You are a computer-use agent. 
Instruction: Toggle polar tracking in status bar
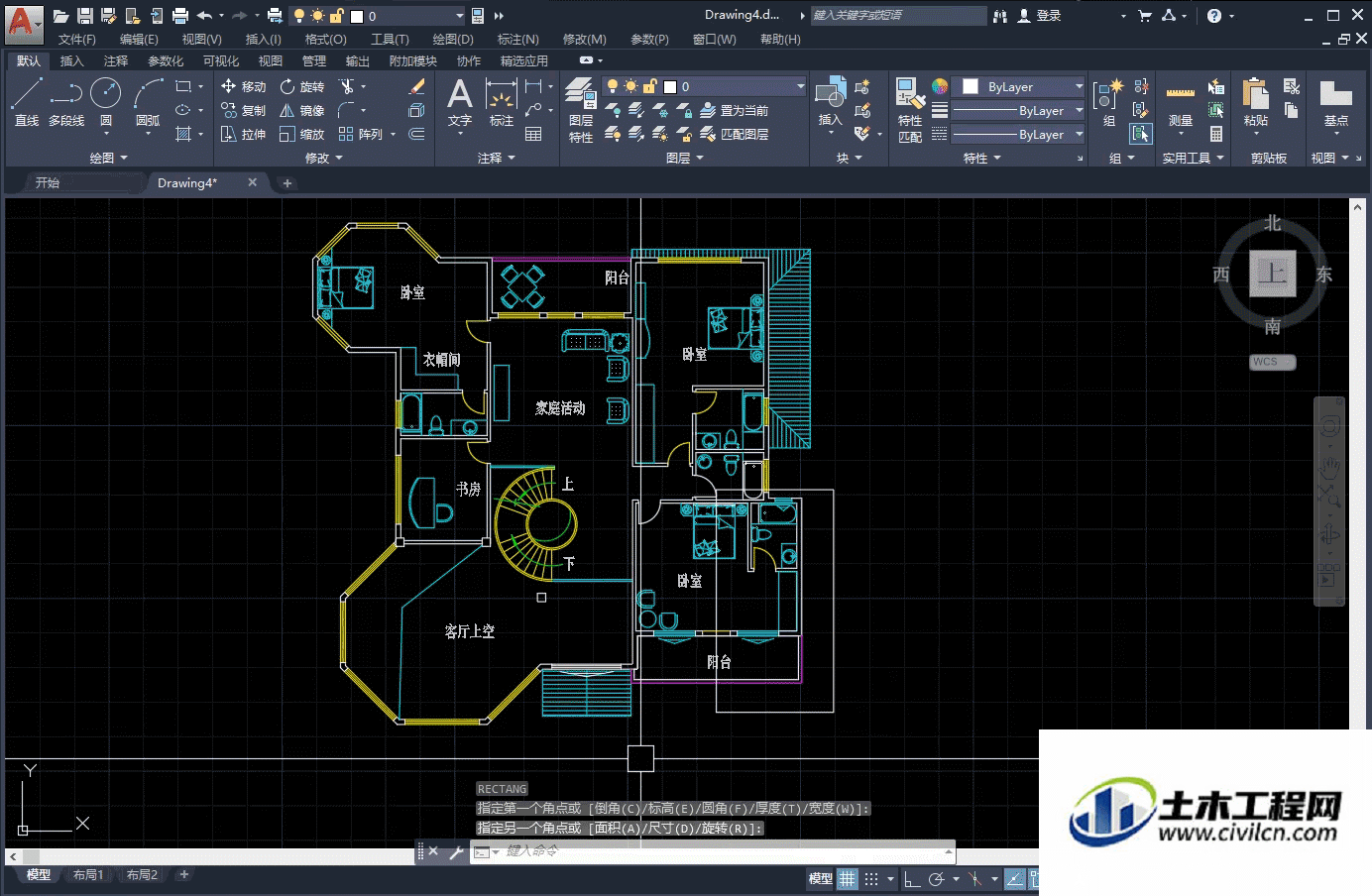[x=936, y=878]
